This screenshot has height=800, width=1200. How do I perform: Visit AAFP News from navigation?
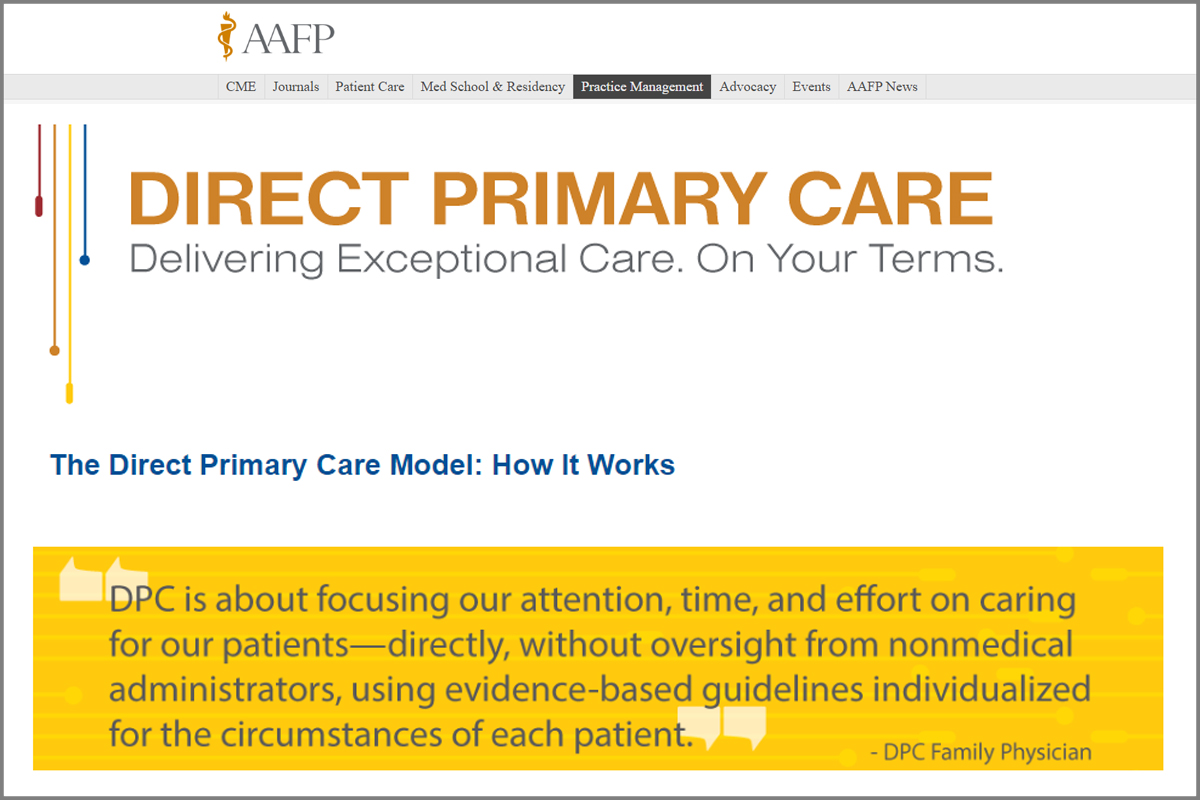tap(882, 87)
